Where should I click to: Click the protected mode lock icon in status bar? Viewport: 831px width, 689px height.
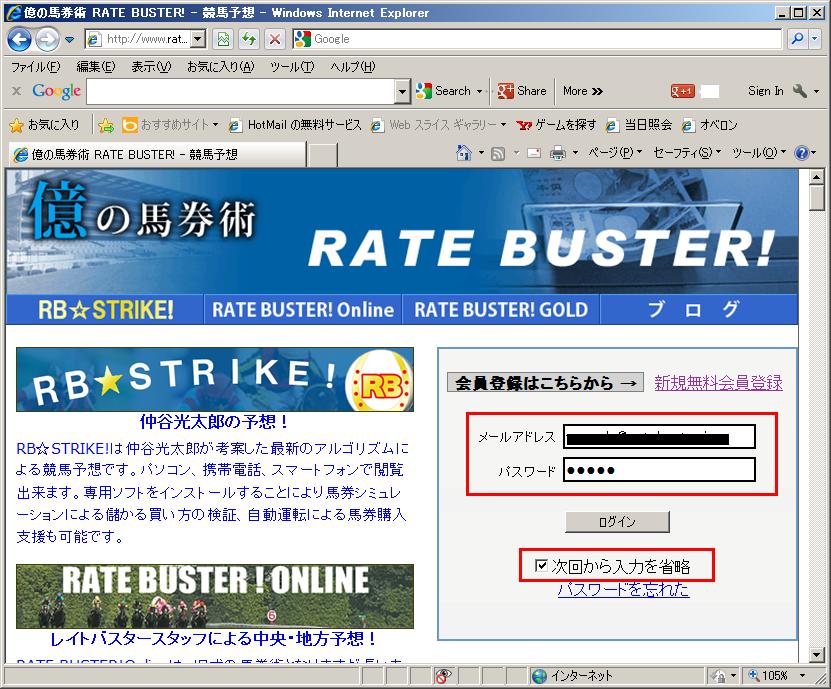point(720,676)
